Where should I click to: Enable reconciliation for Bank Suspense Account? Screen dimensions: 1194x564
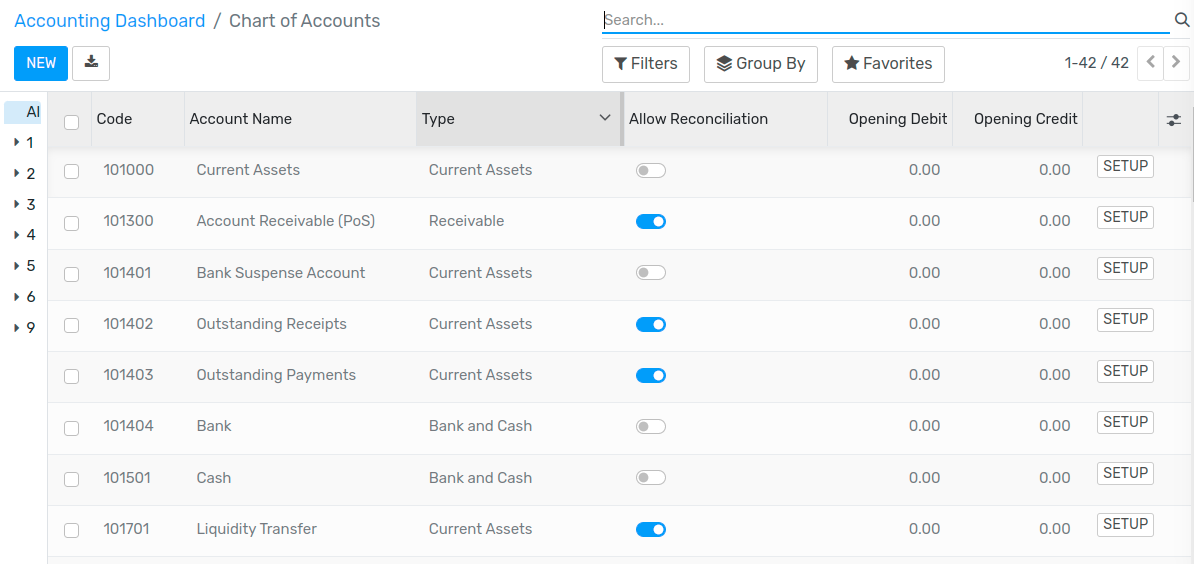(x=651, y=272)
